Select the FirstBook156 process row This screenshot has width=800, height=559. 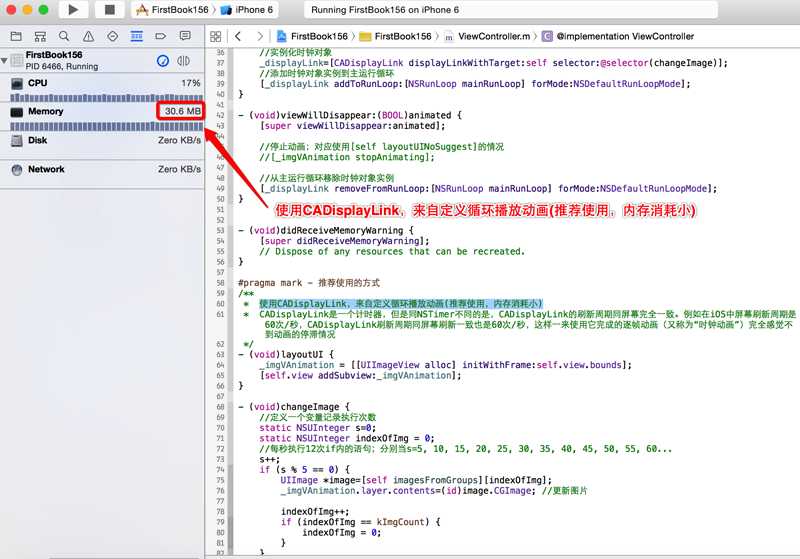click(102, 60)
